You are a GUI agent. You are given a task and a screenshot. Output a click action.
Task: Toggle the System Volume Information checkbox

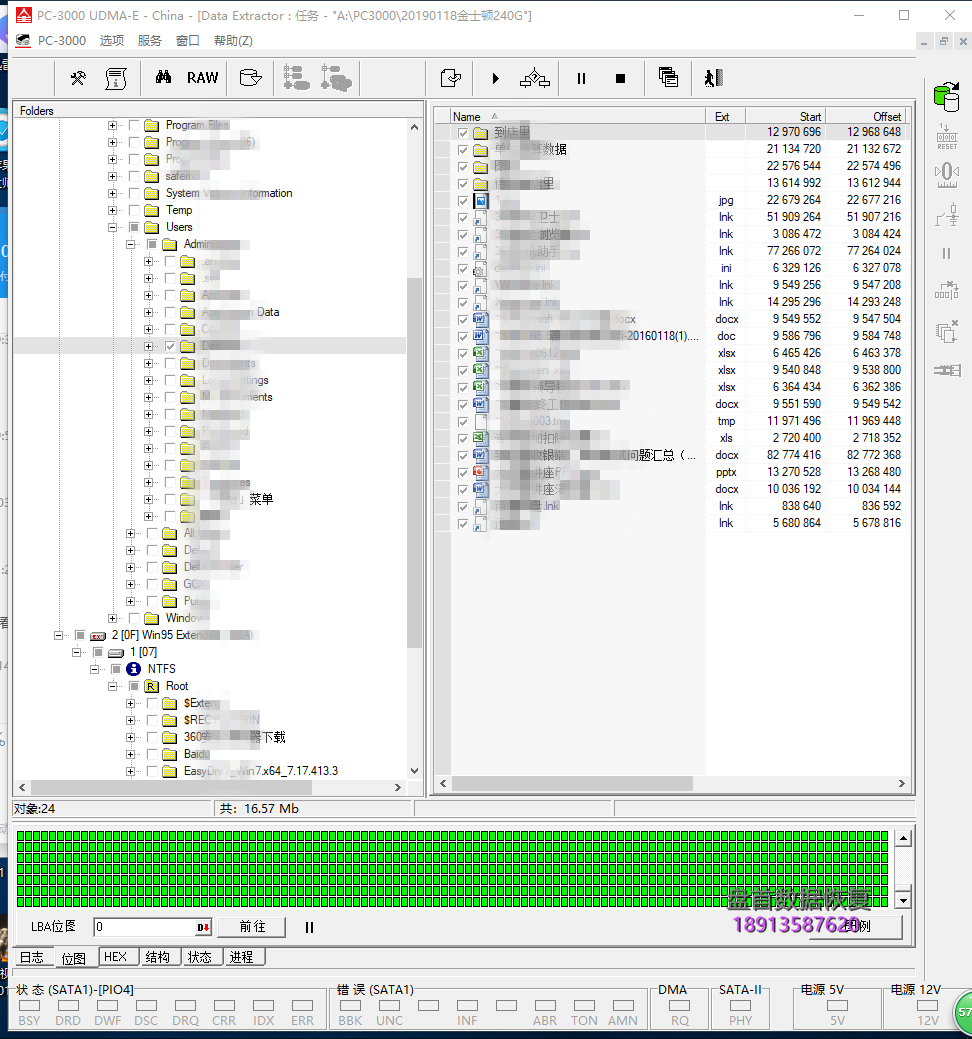[x=134, y=193]
